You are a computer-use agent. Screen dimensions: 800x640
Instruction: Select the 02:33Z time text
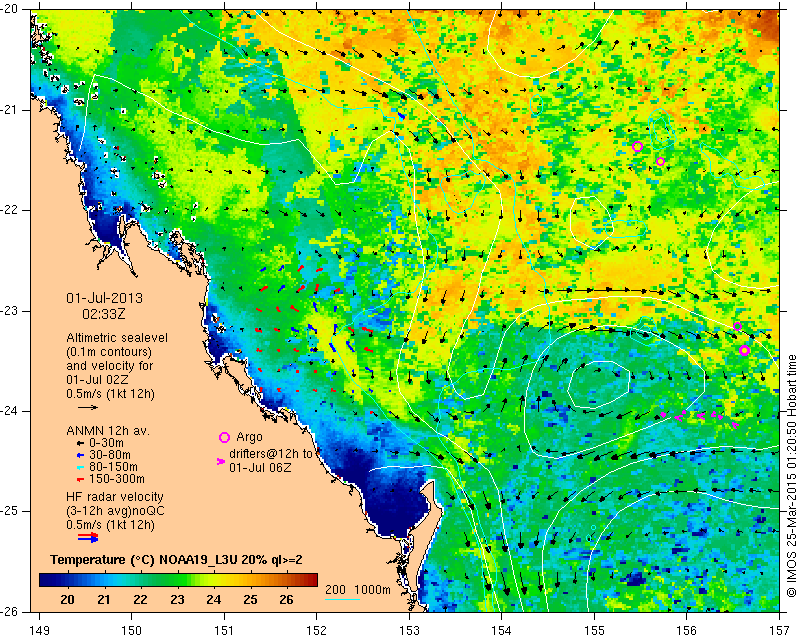(x=104, y=314)
